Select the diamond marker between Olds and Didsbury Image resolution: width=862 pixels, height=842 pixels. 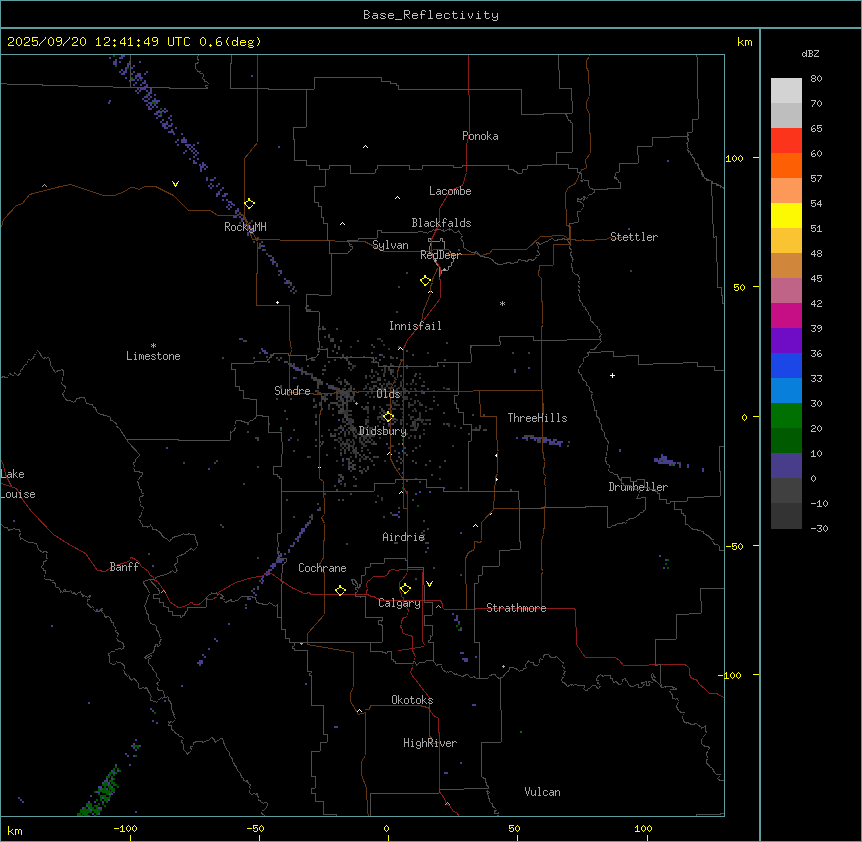(x=388, y=417)
